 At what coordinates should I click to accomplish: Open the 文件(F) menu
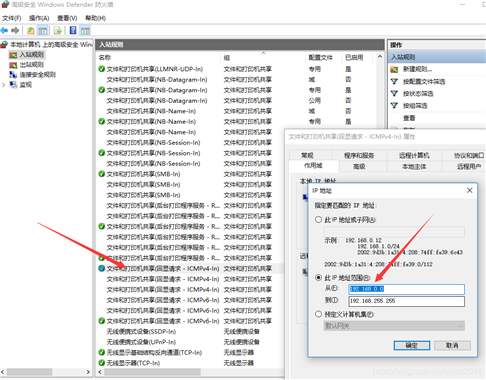click(x=11, y=18)
